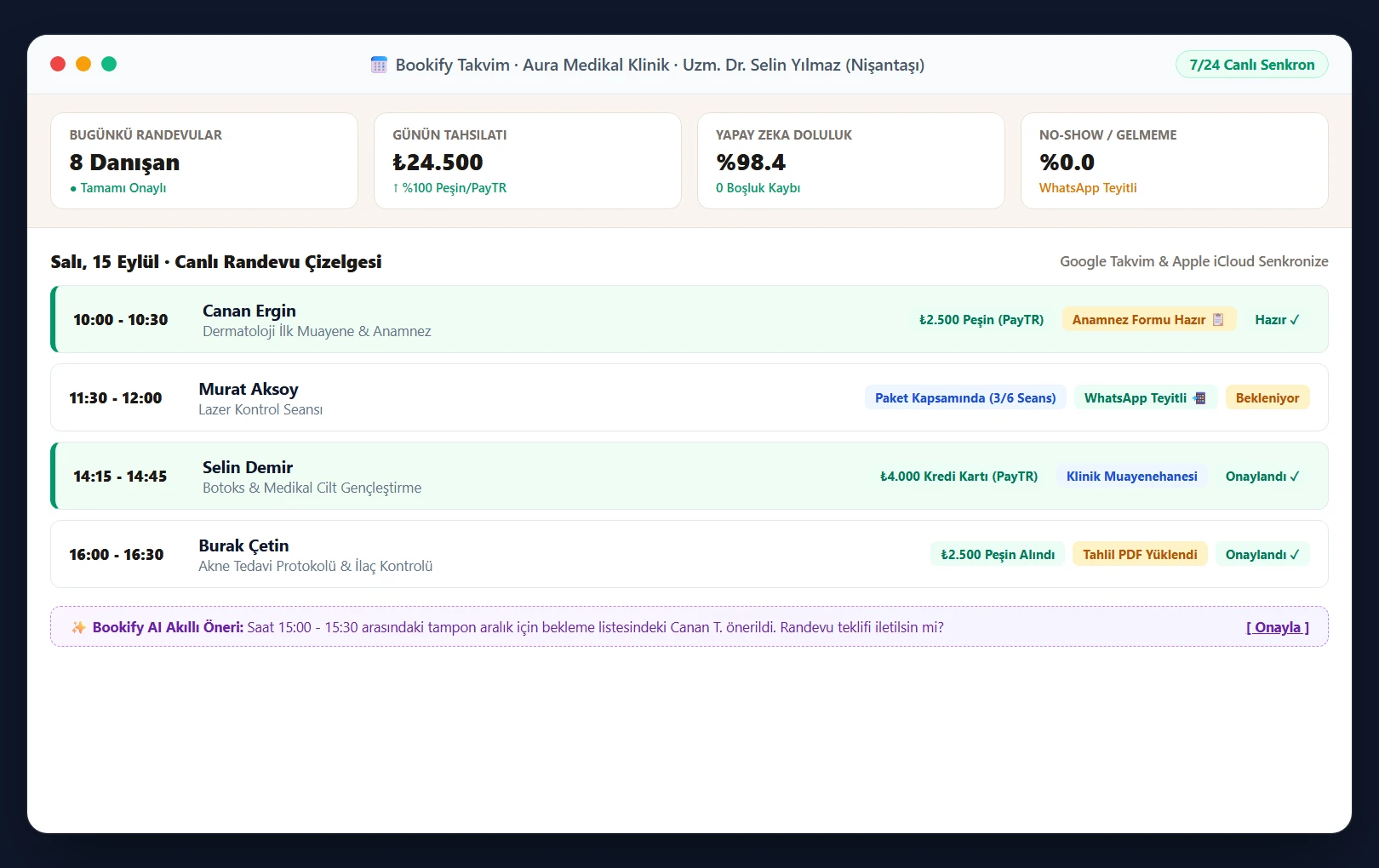Confirm the AI suggestion via Onayla link

(x=1278, y=627)
